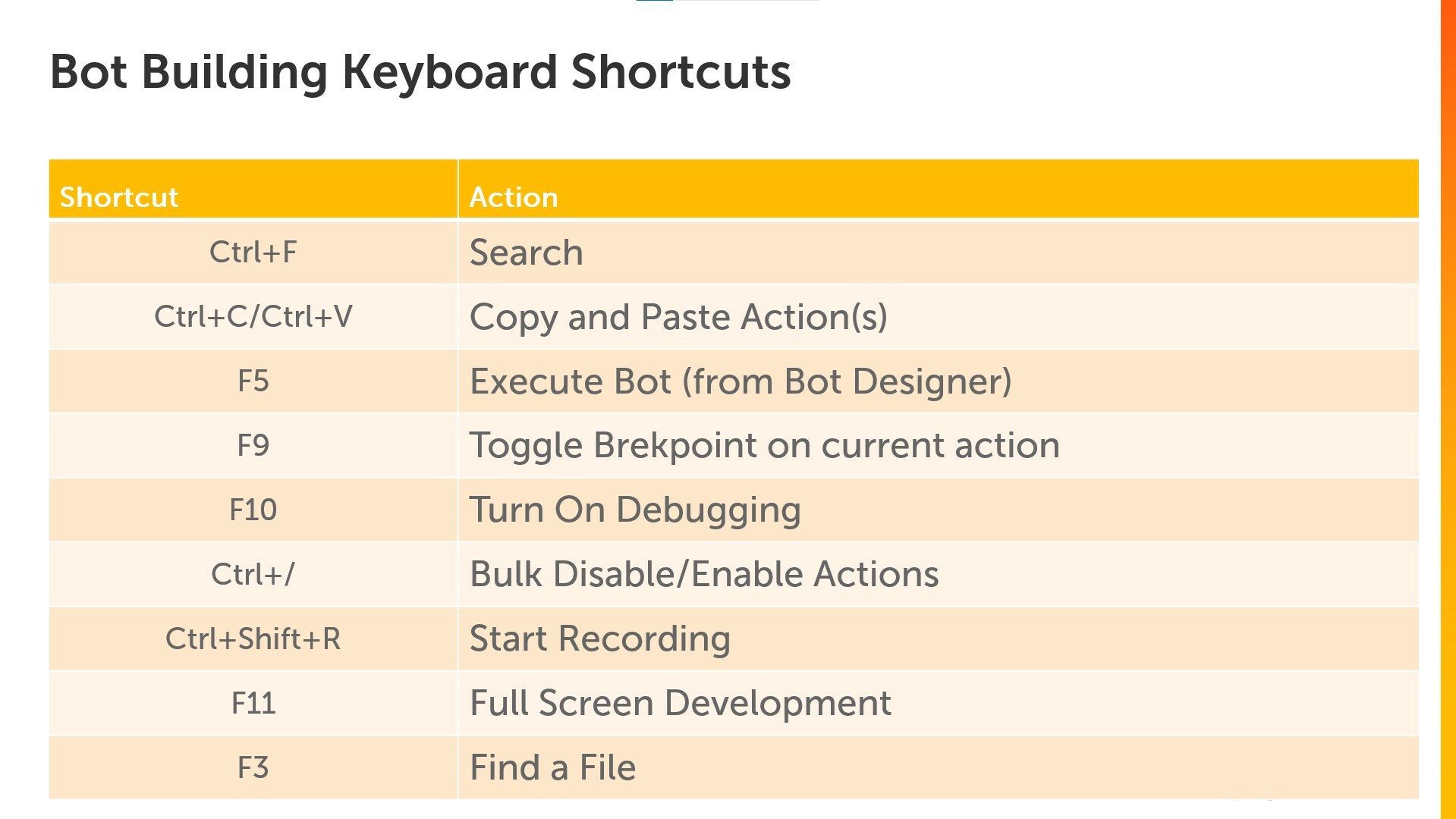Select the Ctrl+/ shortcut cell
The height and width of the screenshot is (819, 1456).
pos(253,575)
